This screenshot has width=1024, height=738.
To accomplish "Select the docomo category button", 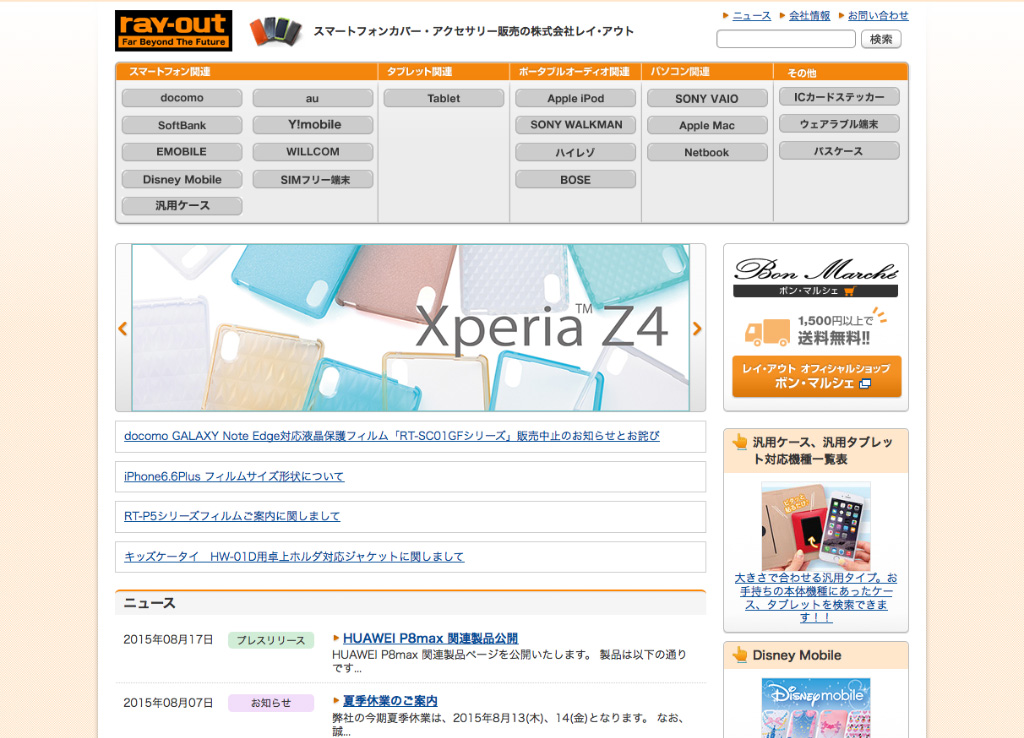I will pos(182,98).
